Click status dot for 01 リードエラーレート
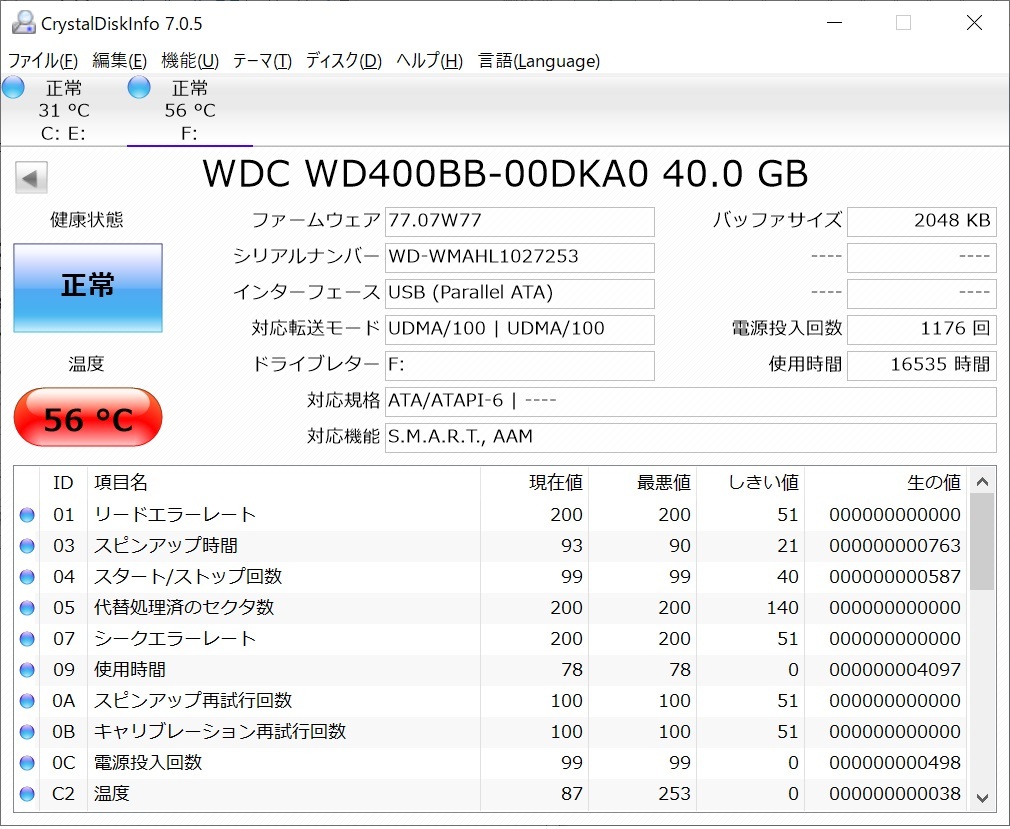 [27, 515]
